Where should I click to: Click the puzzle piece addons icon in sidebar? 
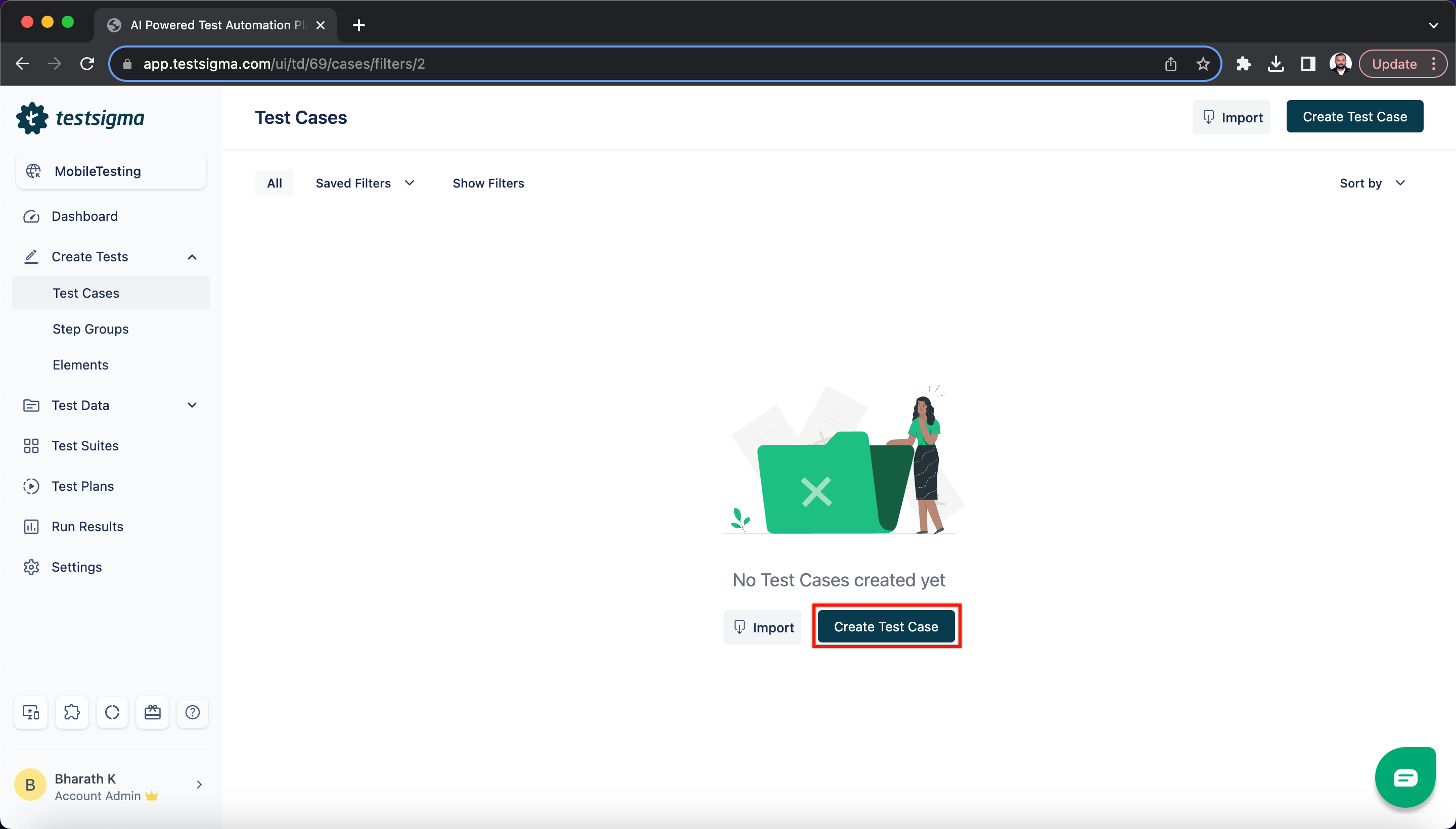coord(72,712)
